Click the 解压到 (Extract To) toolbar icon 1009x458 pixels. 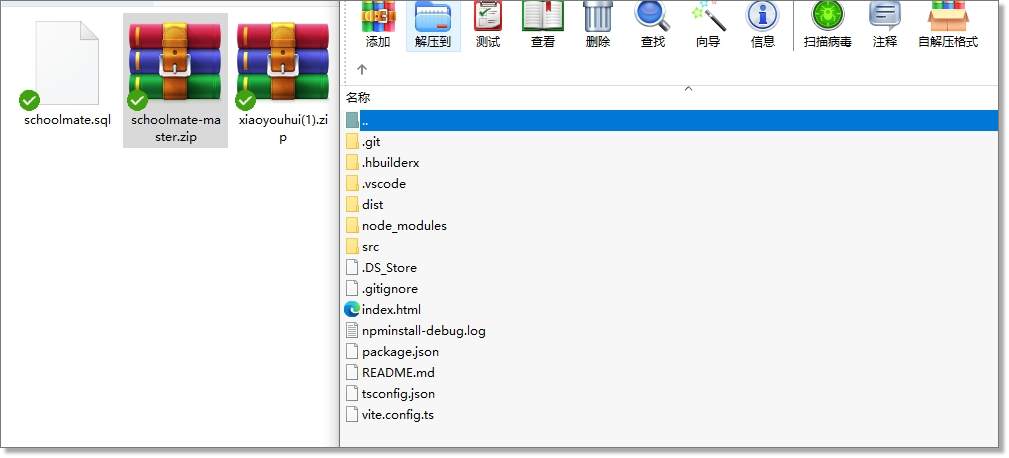click(433, 17)
